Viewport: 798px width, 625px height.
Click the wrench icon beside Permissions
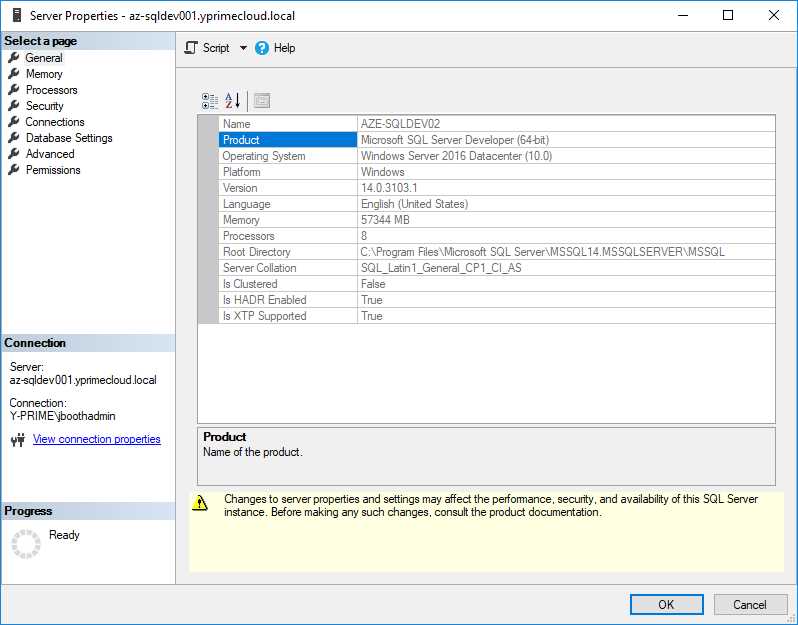(x=14, y=169)
